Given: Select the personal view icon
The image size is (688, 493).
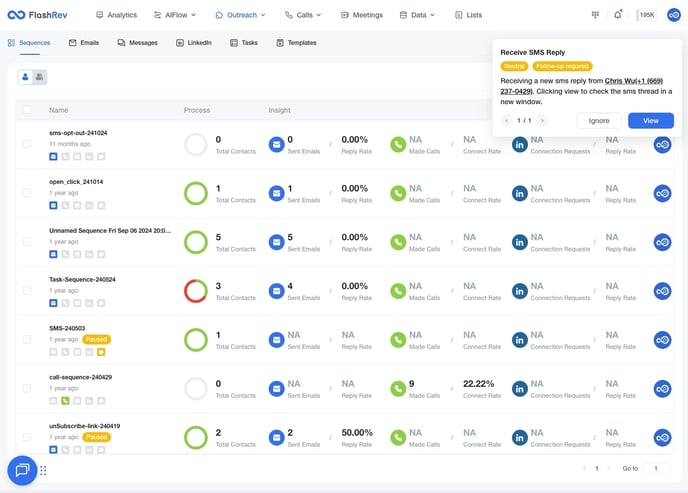Looking at the screenshot, I should pyautogui.click(x=25, y=77).
